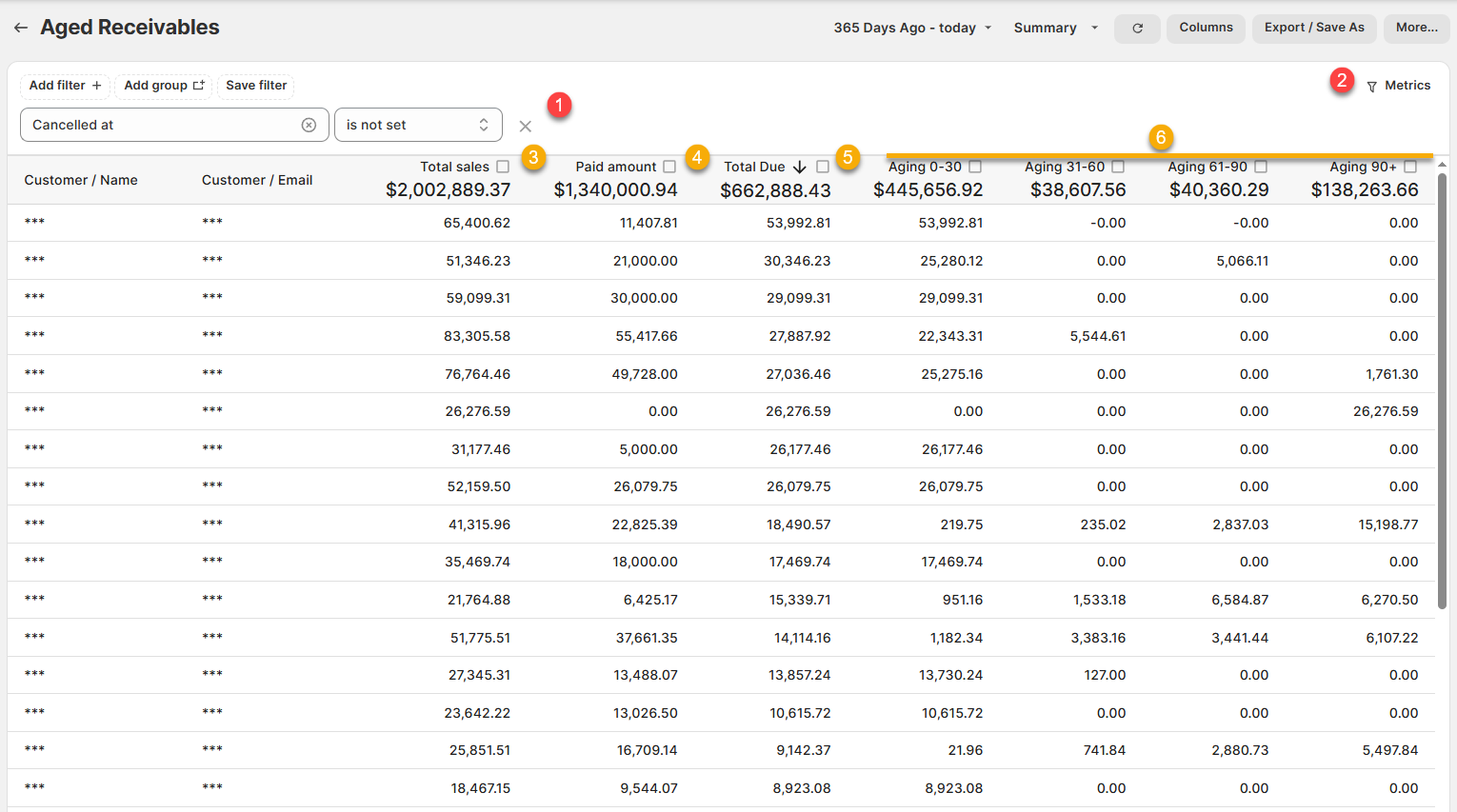Remove the Cancelled at filter row
Viewport: 1457px width, 812px height.
525,126
